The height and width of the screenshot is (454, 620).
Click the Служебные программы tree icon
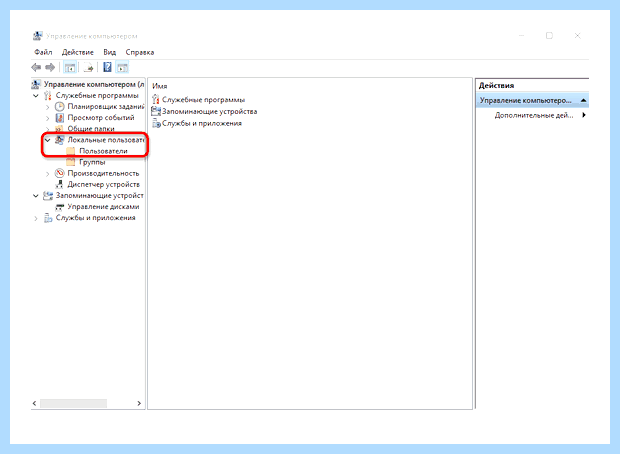tap(48, 95)
